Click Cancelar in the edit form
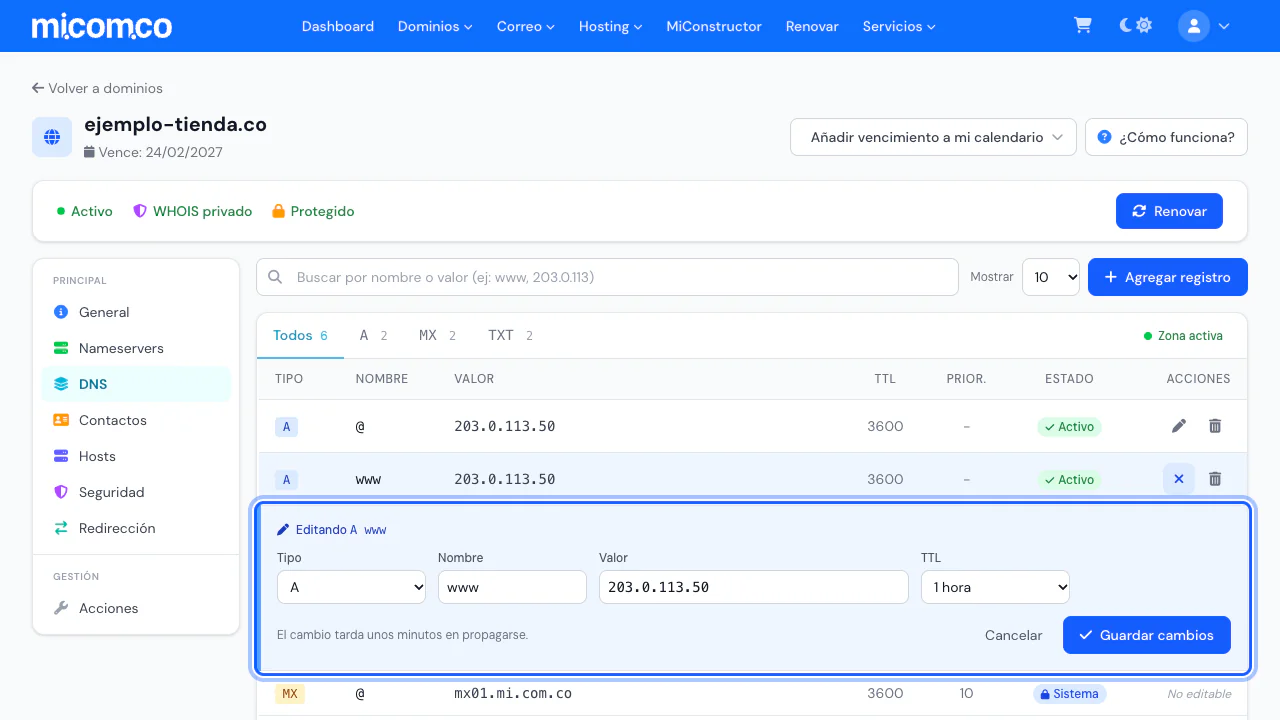The image size is (1280, 720). click(1013, 635)
